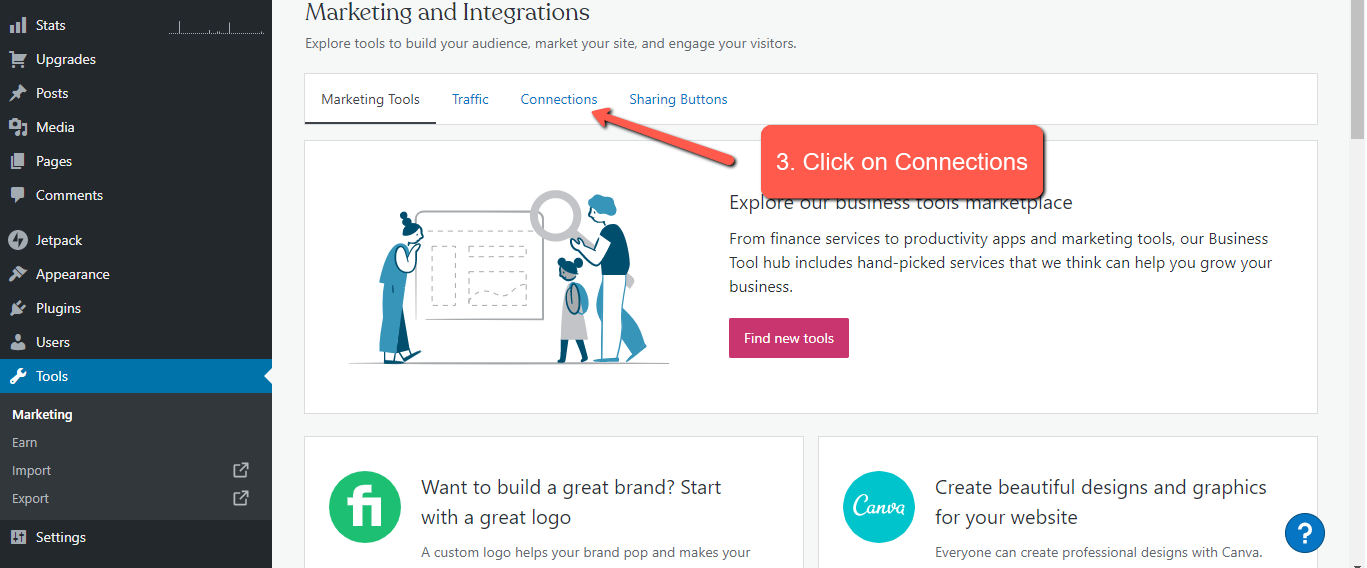The image size is (1367, 568).
Task: Click the Comments bubble icon
Action: pyautogui.click(x=18, y=195)
